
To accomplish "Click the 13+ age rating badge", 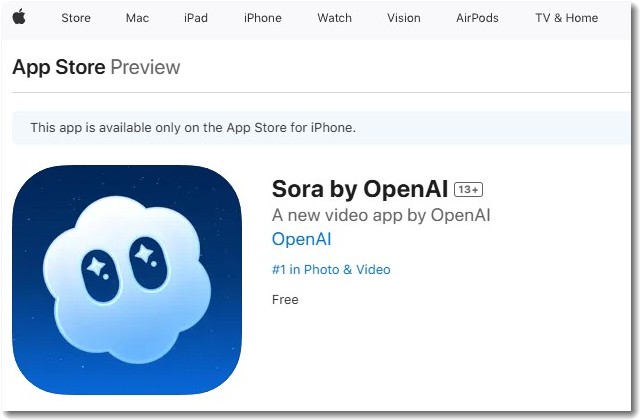I will [468, 189].
